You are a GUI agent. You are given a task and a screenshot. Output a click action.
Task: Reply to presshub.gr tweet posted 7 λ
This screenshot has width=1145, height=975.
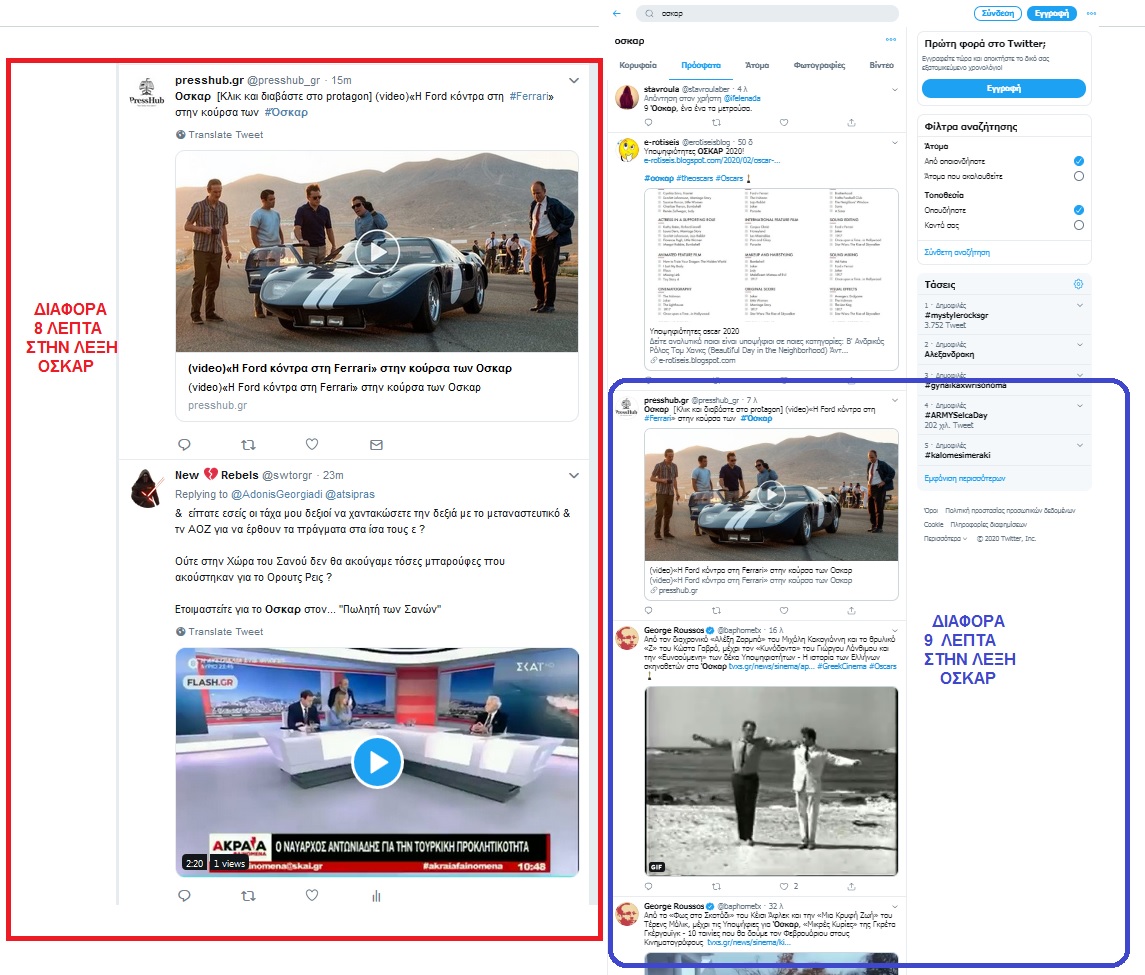click(648, 611)
